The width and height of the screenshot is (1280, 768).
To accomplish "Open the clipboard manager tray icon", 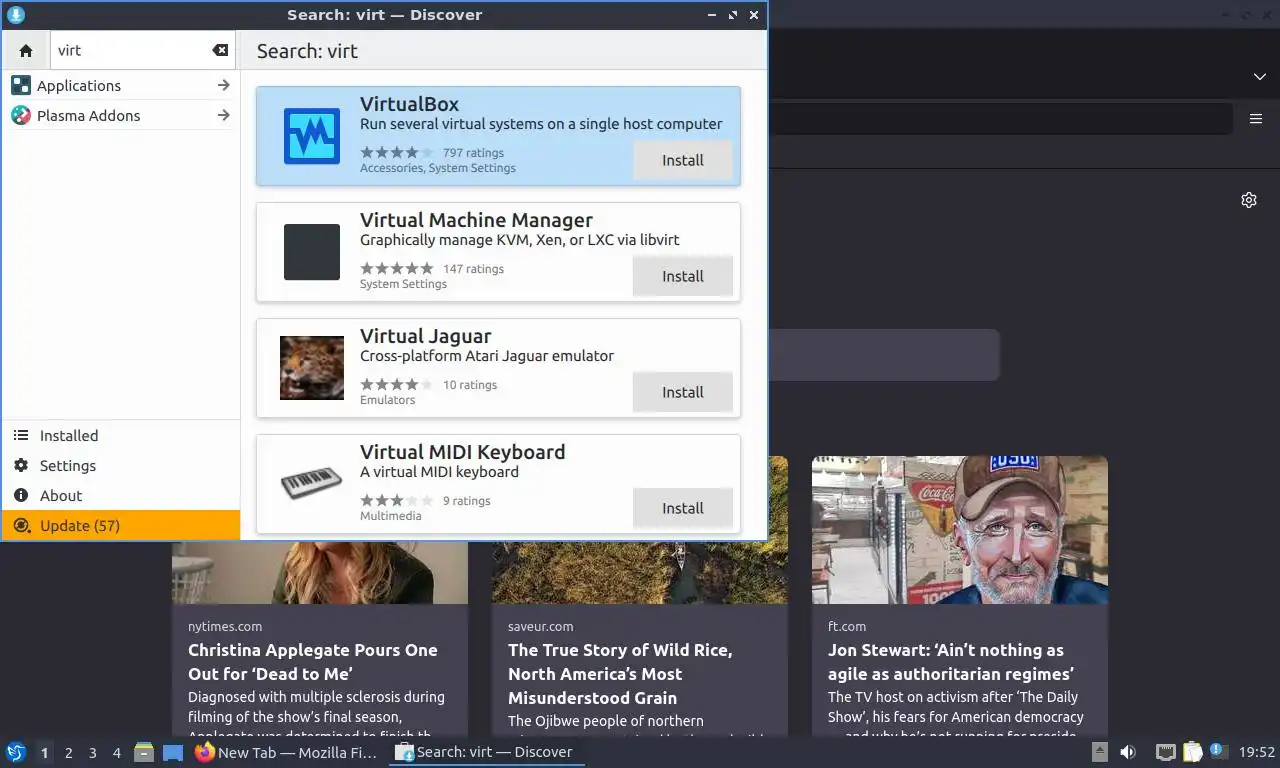I will [1192, 752].
